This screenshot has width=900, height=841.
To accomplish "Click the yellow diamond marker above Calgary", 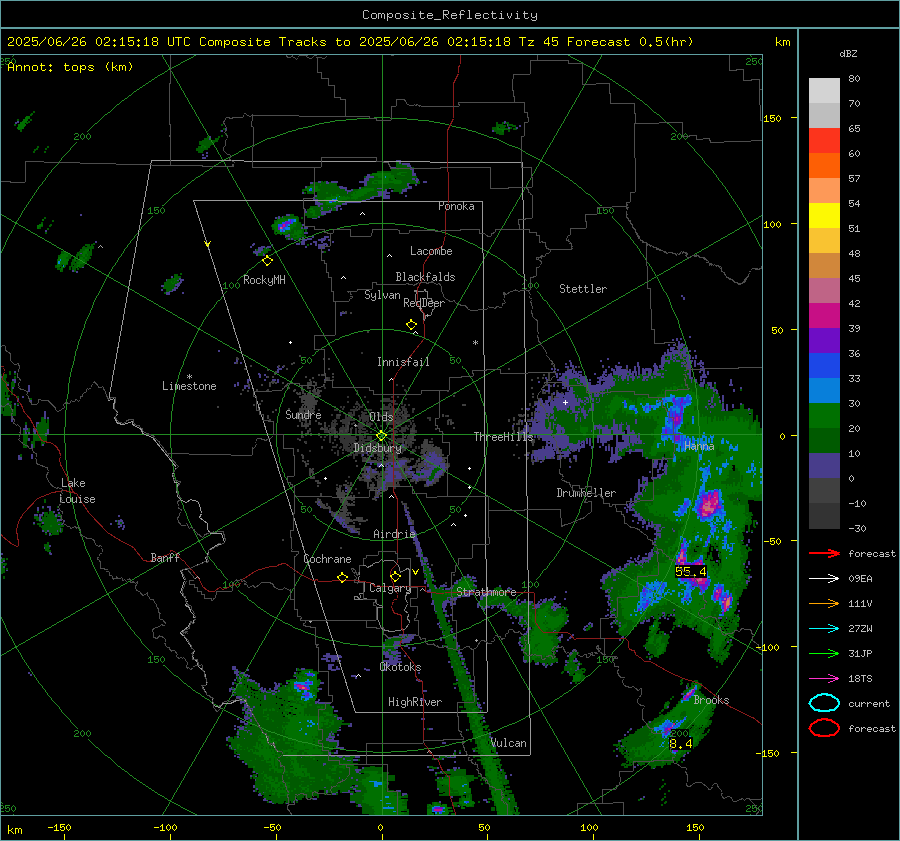I will point(395,576).
